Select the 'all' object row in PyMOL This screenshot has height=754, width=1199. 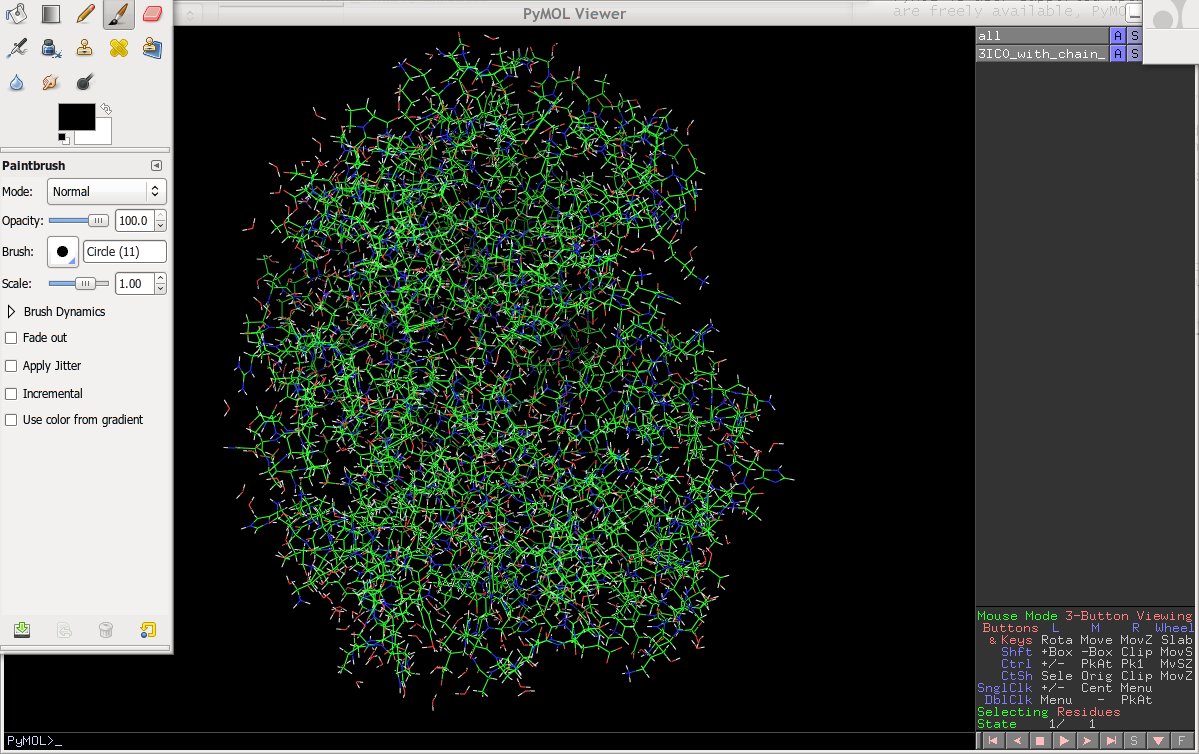1042,35
